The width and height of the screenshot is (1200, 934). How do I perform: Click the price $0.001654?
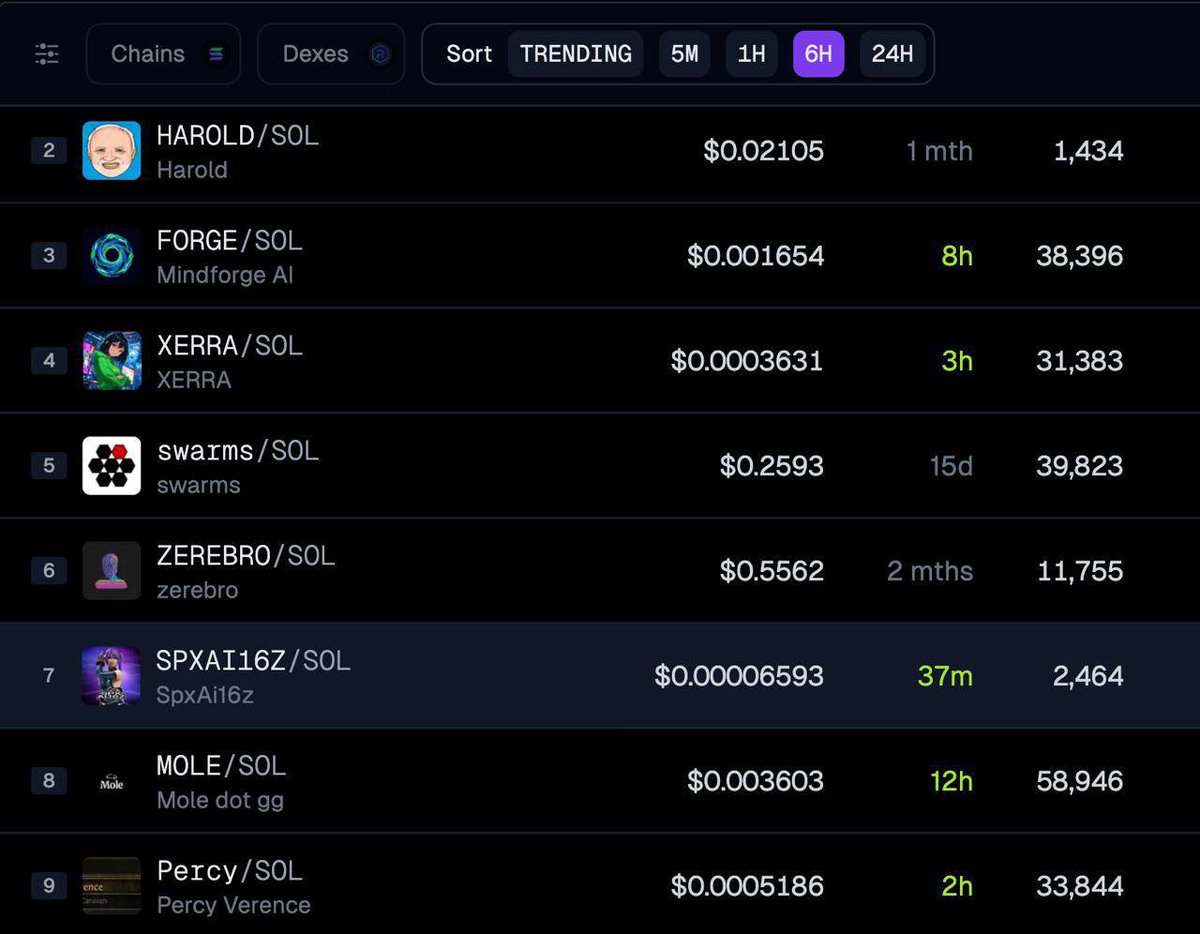(756, 256)
